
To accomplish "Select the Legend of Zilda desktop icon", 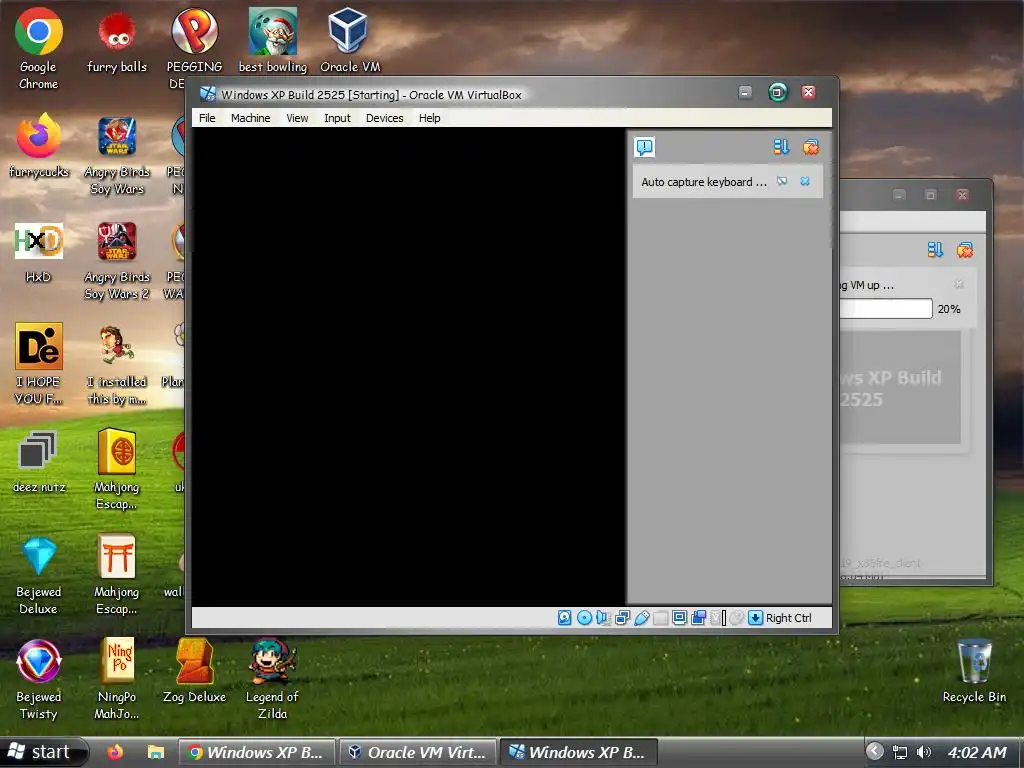I will click(x=272, y=679).
